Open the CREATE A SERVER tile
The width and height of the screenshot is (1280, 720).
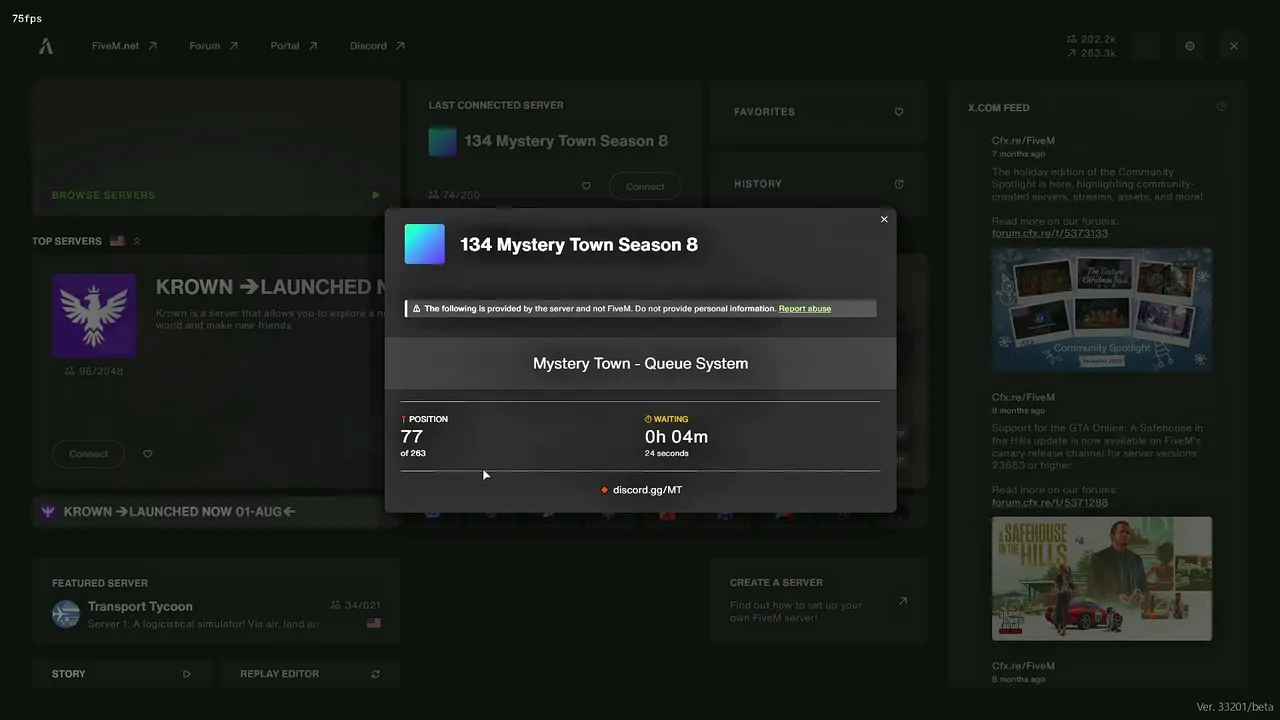[818, 600]
